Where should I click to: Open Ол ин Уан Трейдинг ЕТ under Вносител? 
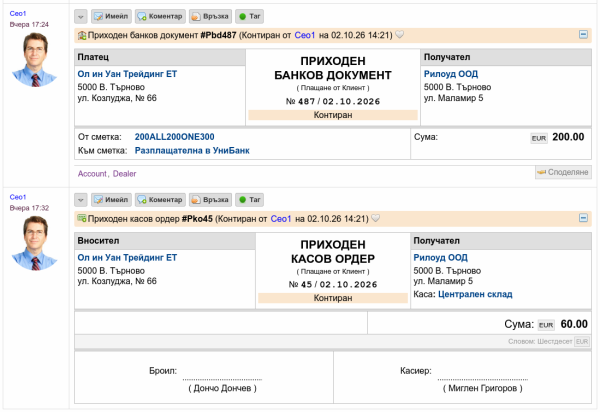(127, 257)
